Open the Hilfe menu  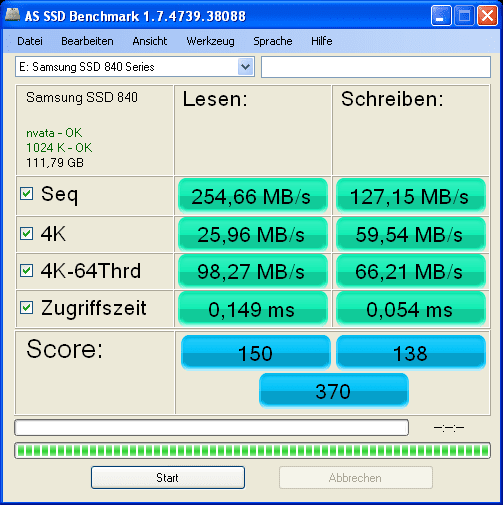(x=322, y=41)
